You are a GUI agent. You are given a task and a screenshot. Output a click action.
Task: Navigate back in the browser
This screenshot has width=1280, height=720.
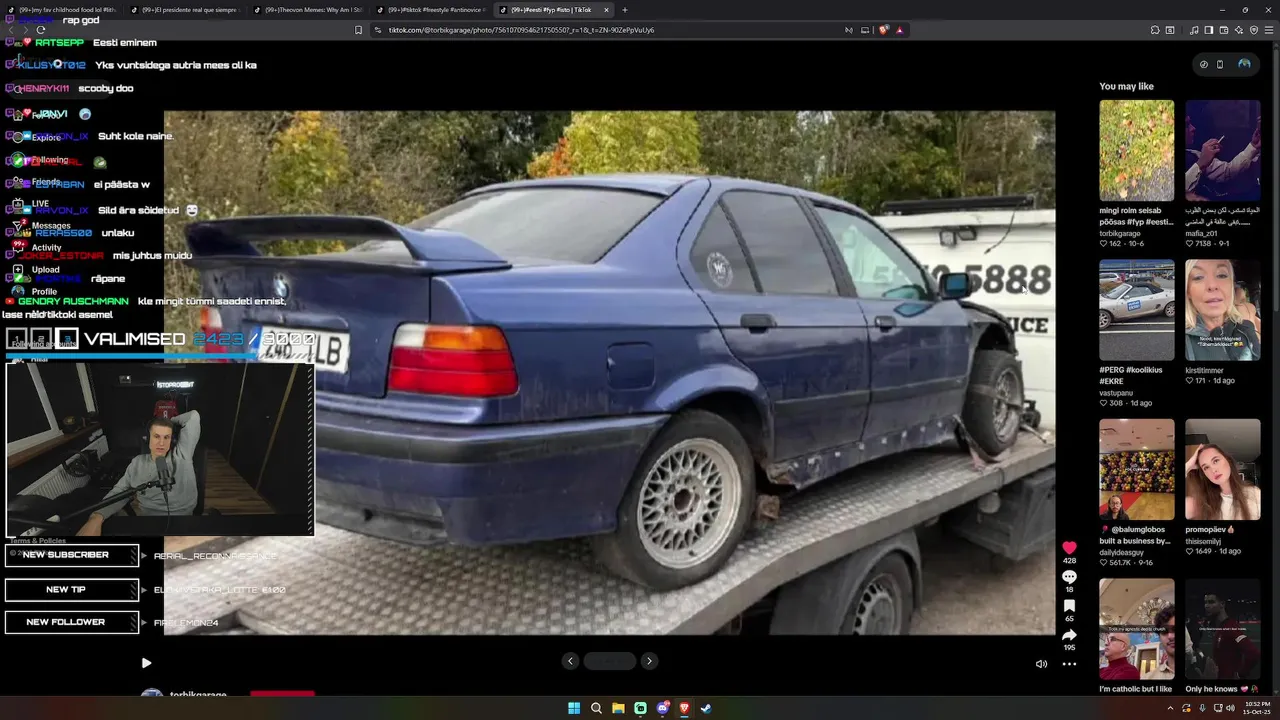click(x=11, y=30)
